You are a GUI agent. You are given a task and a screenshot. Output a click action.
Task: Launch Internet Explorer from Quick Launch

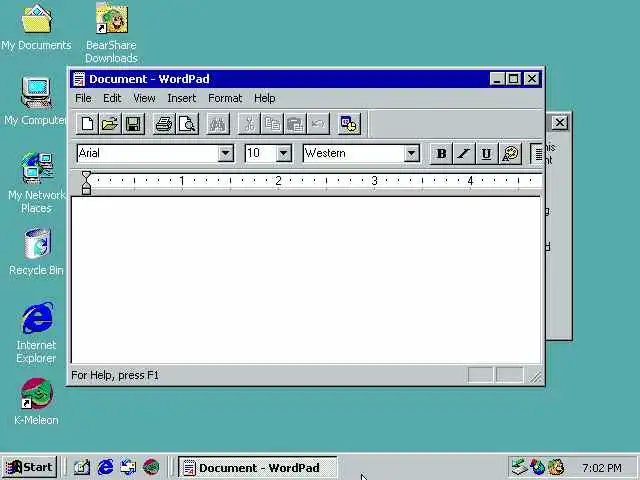tap(105, 467)
